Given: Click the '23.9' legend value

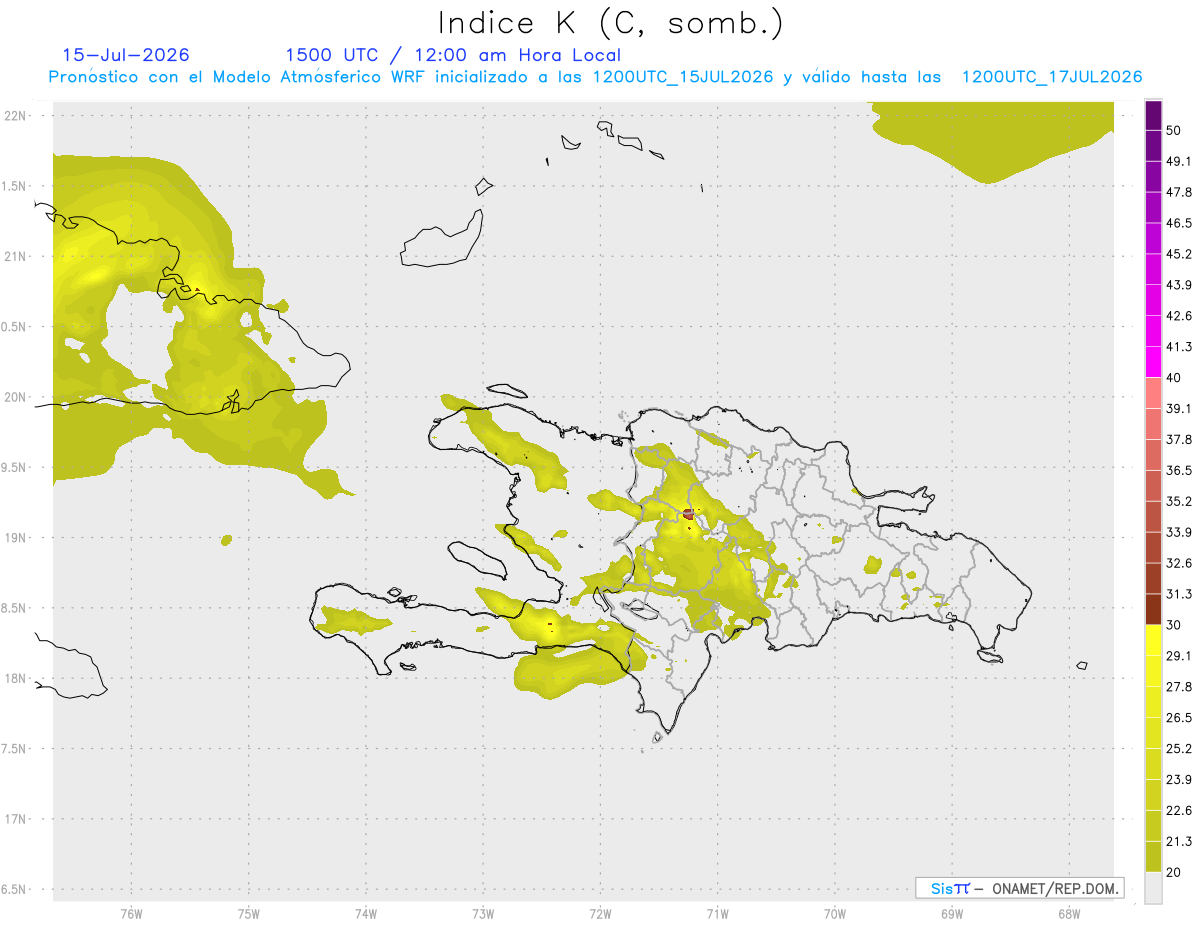Looking at the screenshot, I should [x=1179, y=780].
